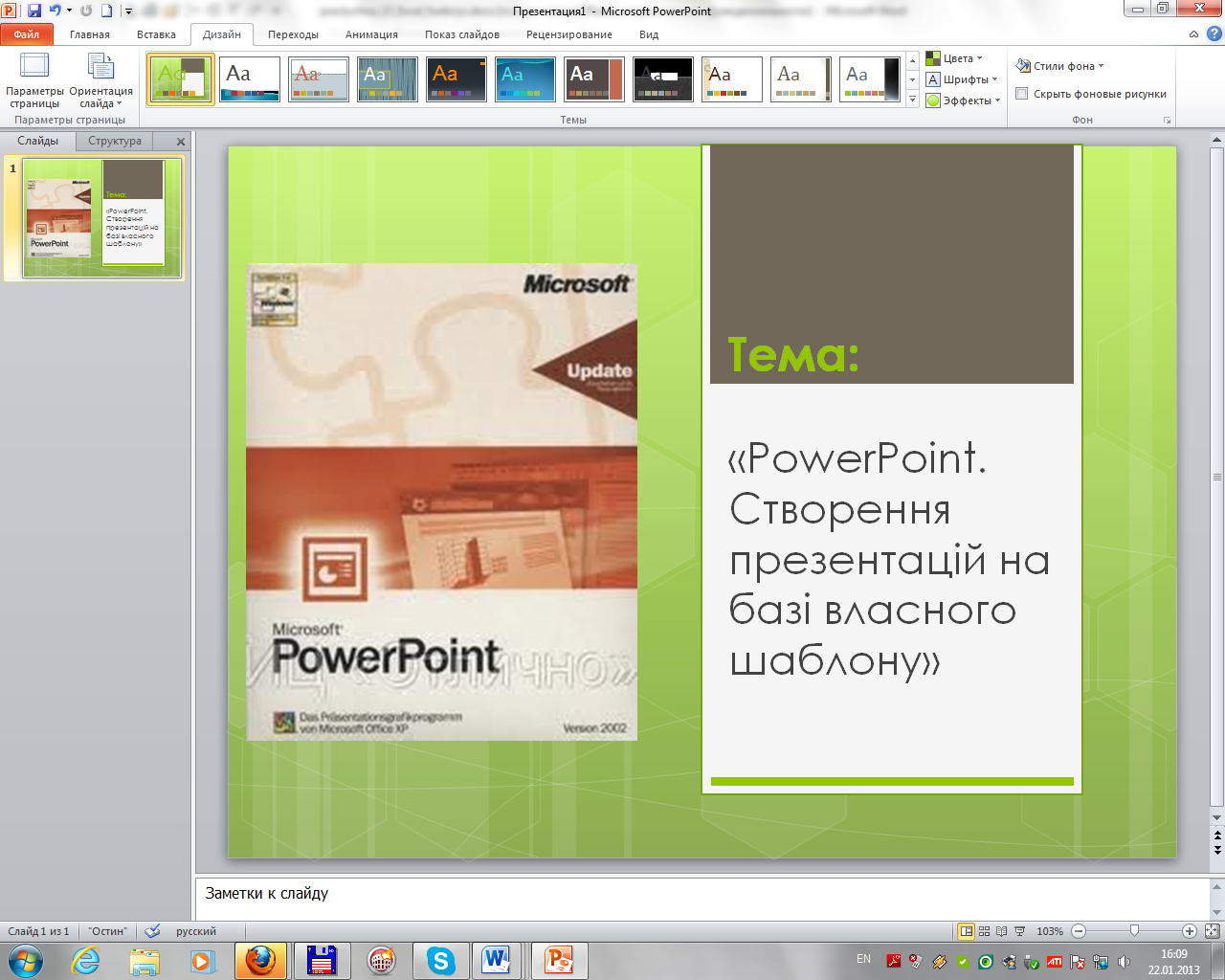Select the Слайды pane tab
The height and width of the screenshot is (980, 1225).
pyautogui.click(x=38, y=141)
